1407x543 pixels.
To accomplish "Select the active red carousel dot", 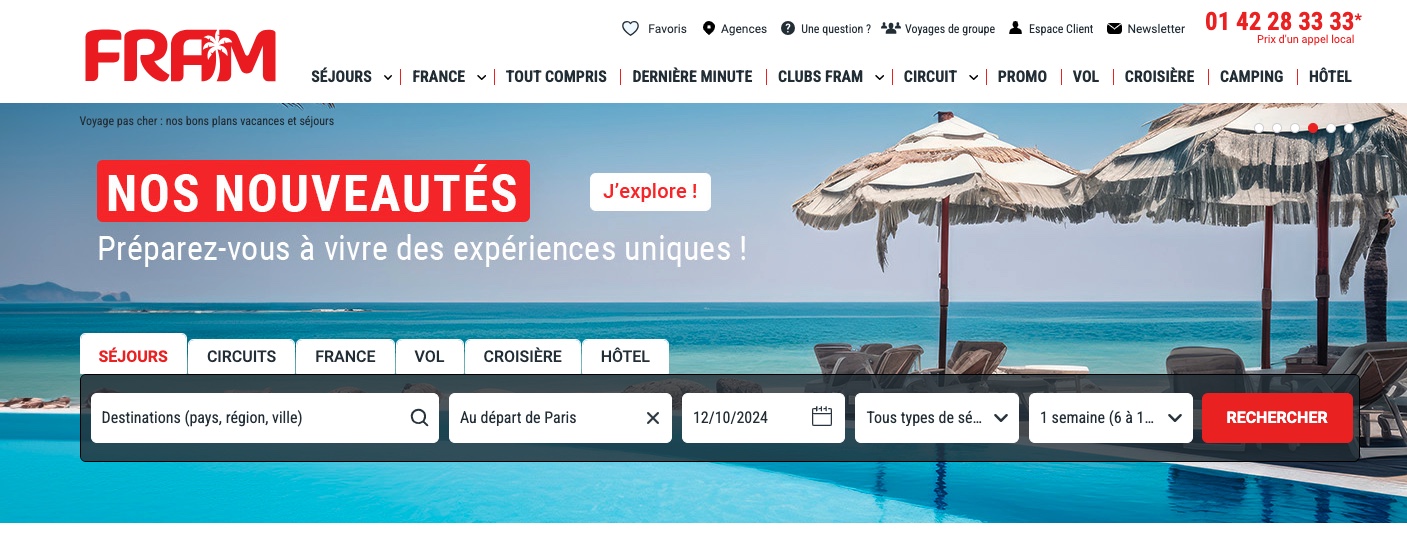I will (x=1313, y=128).
